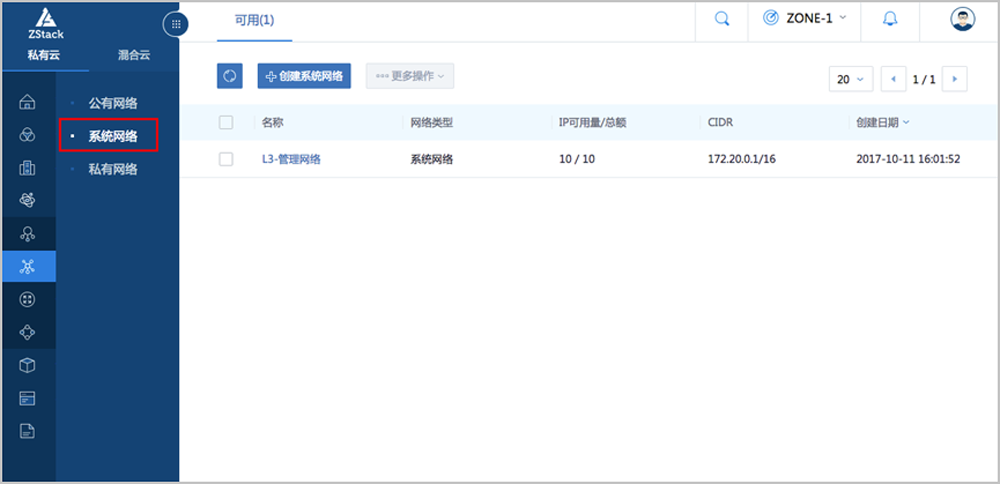Open the L3-管理网络 network link

point(291,159)
